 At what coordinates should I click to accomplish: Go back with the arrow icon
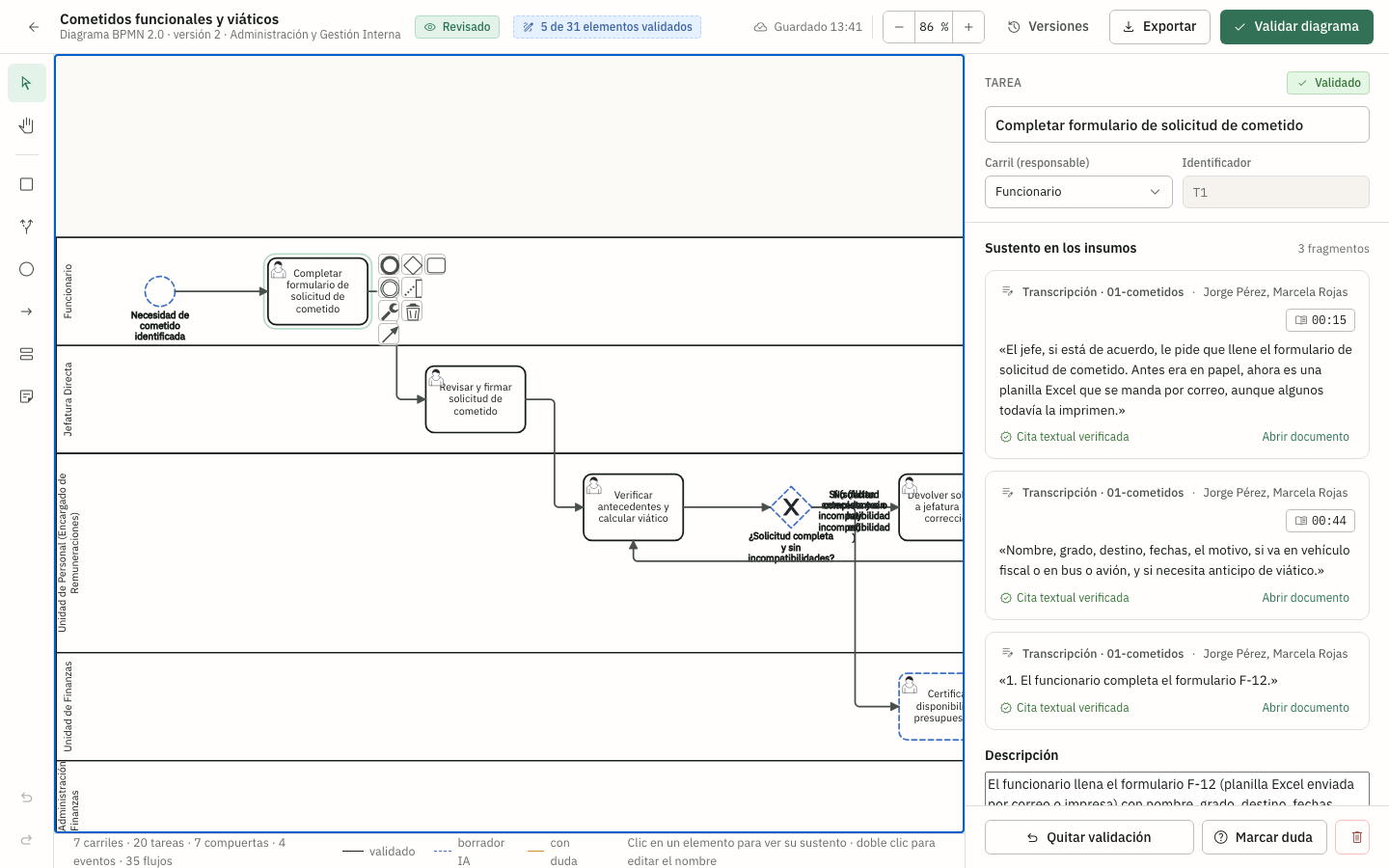click(34, 27)
